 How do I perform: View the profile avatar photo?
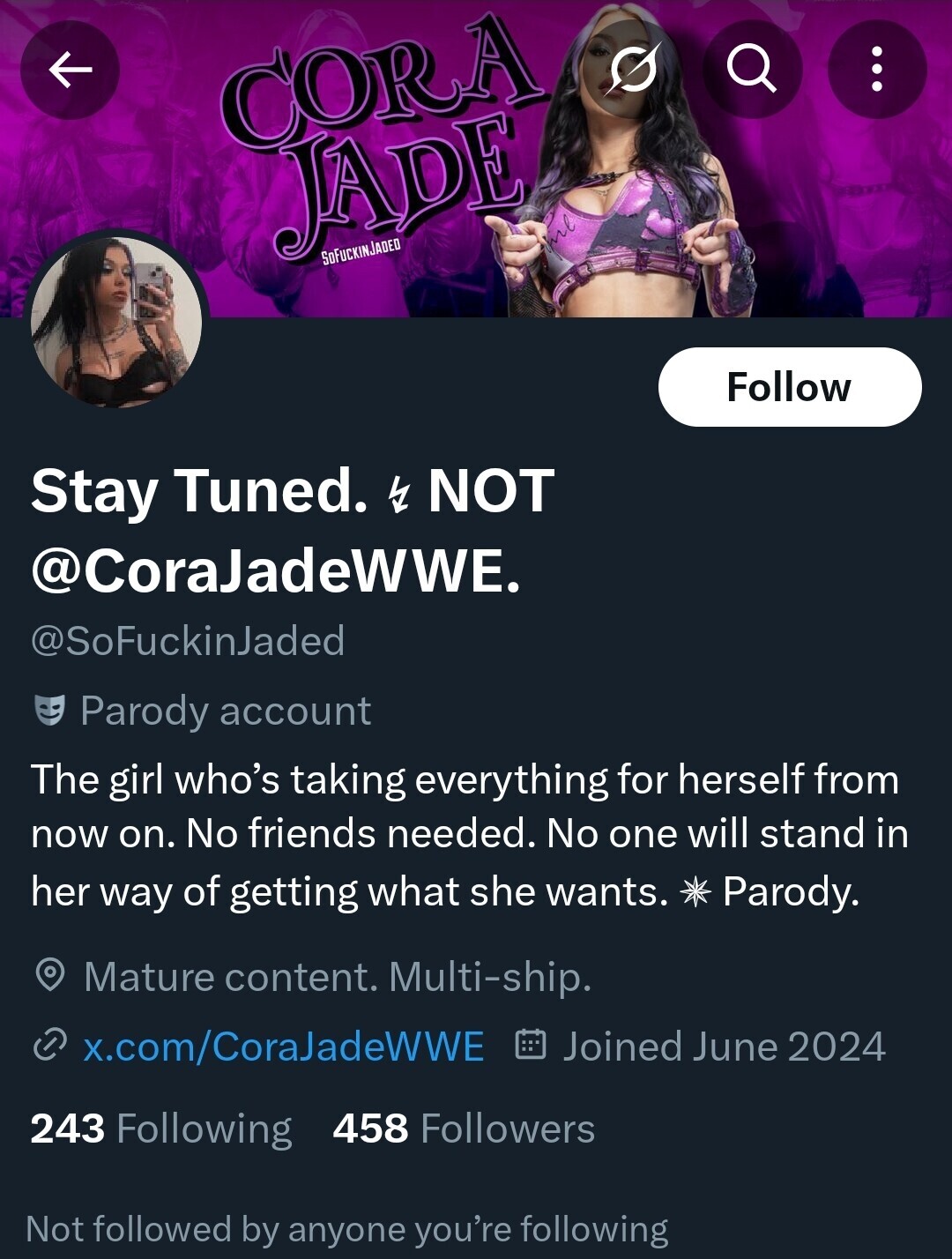[x=116, y=320]
